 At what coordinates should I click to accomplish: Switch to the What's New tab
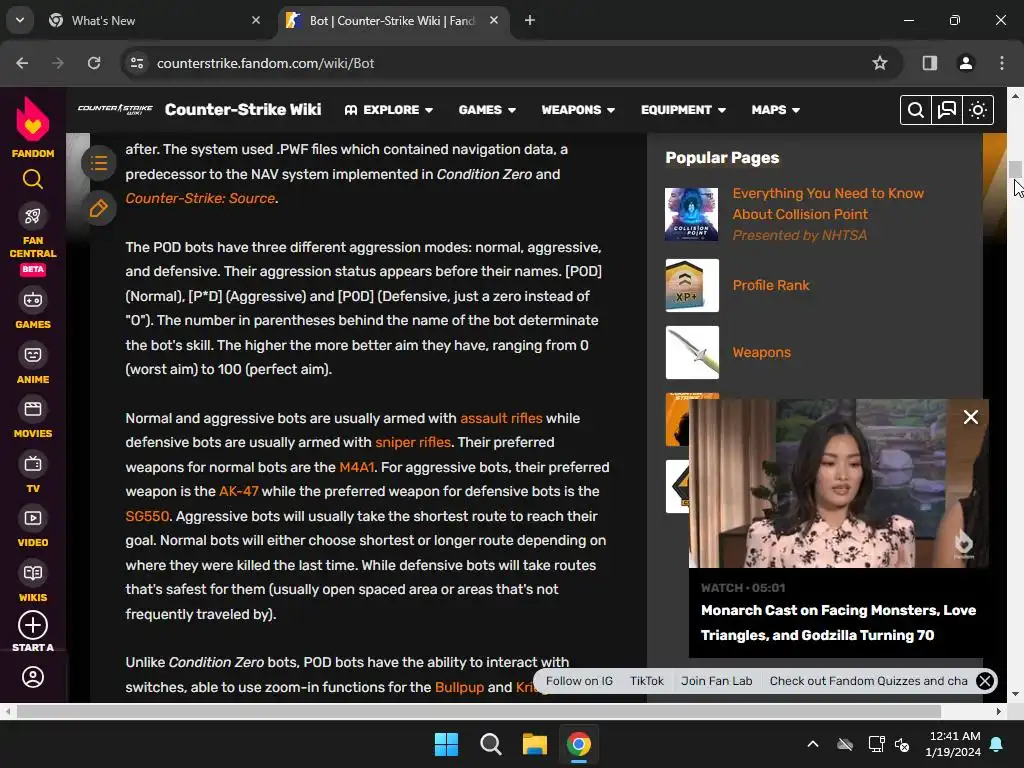click(155, 20)
